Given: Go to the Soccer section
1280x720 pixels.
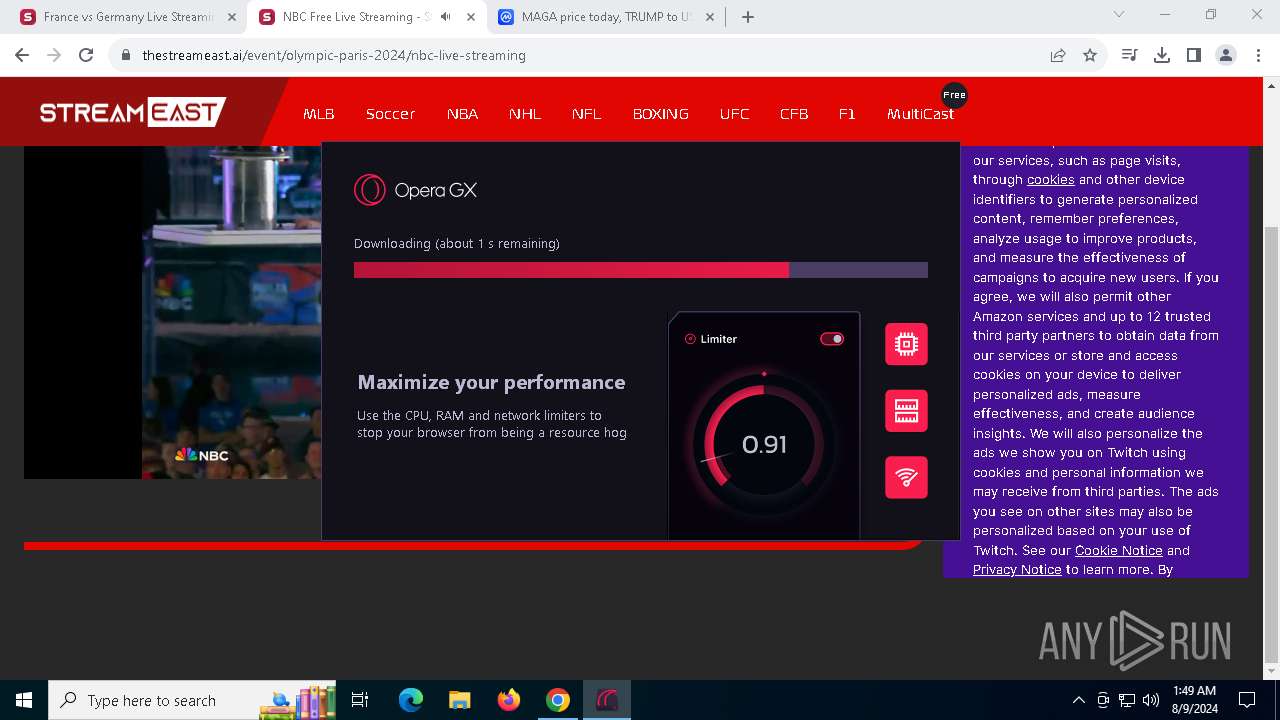Looking at the screenshot, I should [x=390, y=114].
